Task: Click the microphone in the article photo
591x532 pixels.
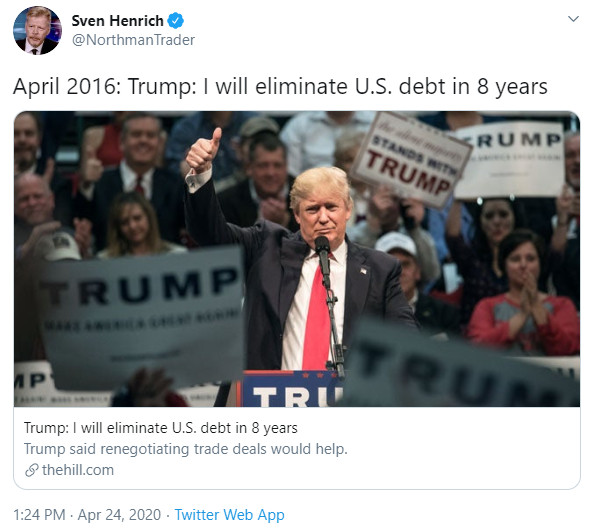Action: [323, 256]
